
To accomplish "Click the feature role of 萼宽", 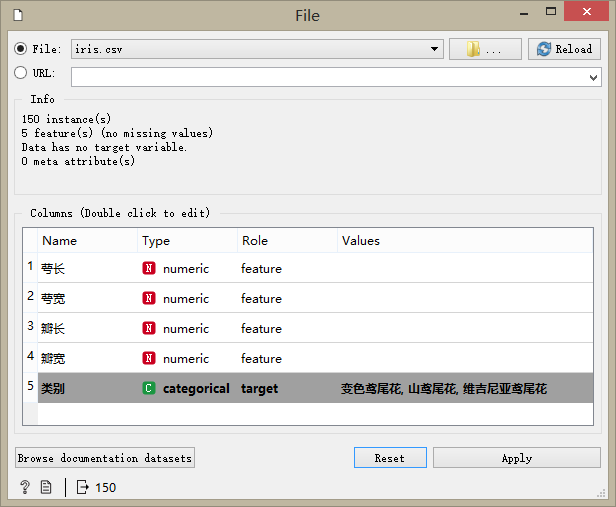I will point(261,298).
